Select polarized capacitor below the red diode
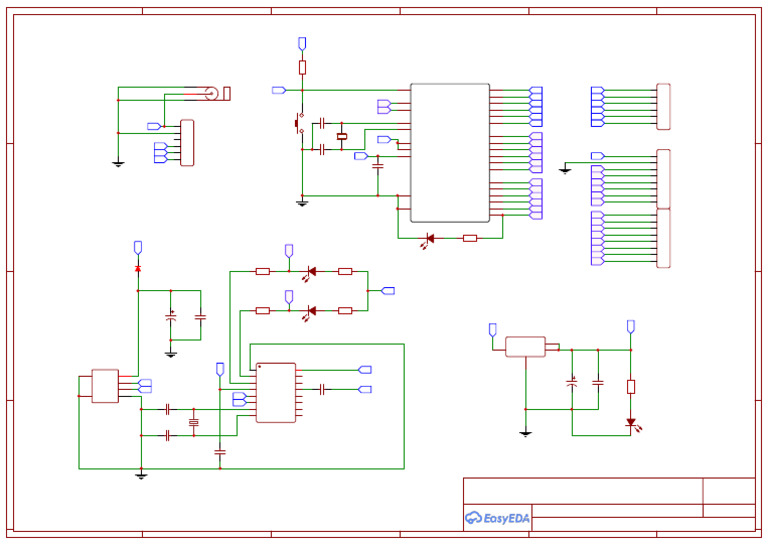Screen dimensions: 768x544 click(171, 316)
